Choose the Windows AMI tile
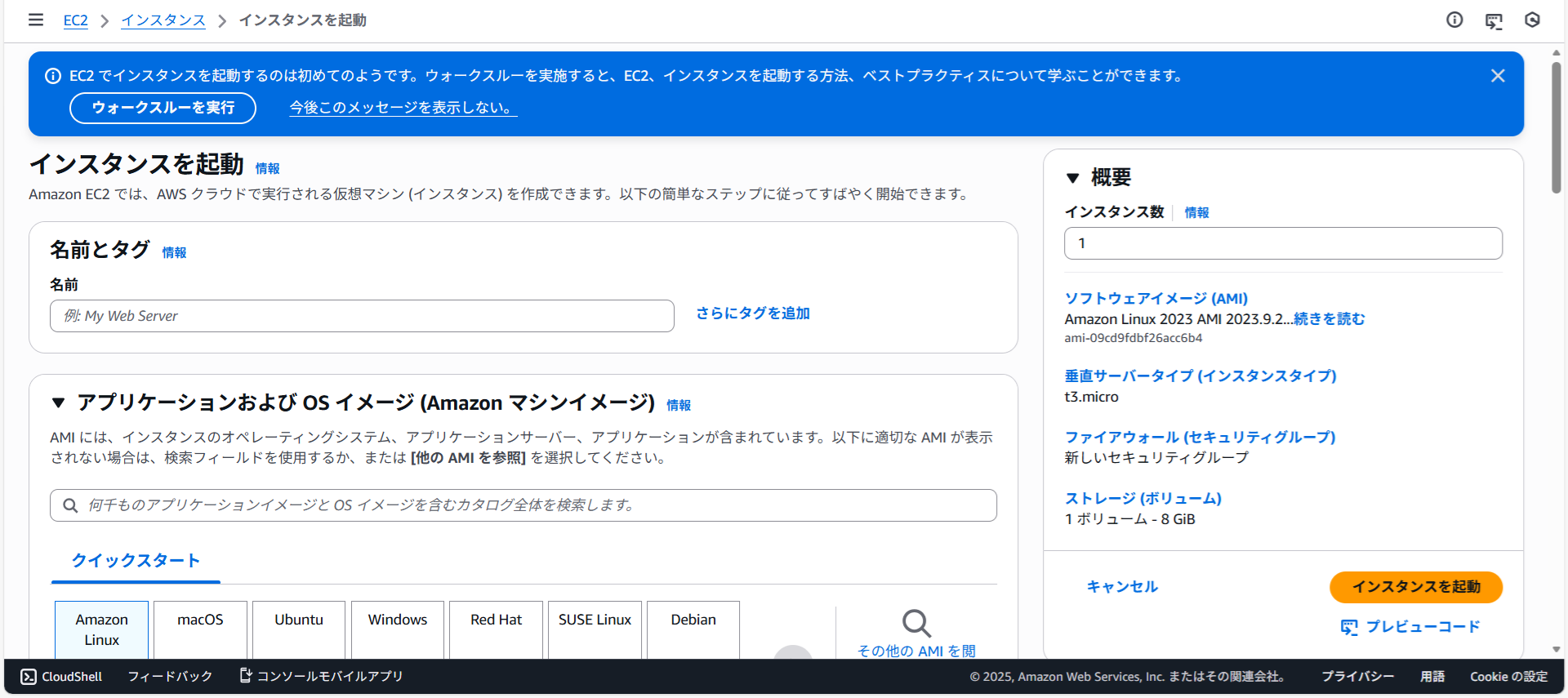The height and width of the screenshot is (698, 1568). [398, 629]
